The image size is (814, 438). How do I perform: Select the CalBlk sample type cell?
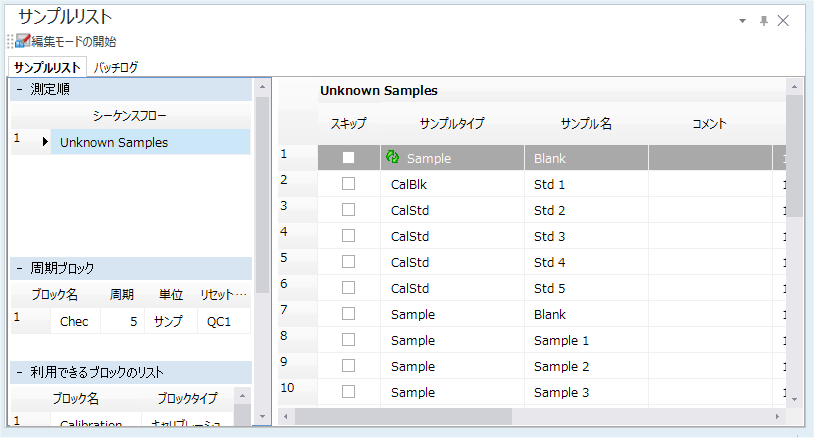pyautogui.click(x=452, y=184)
